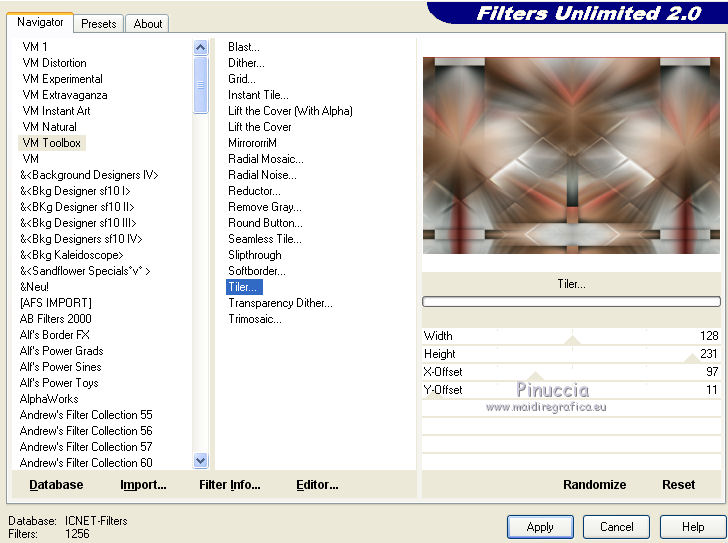Select Alf's Power Grads category
728x543 pixels.
(62, 351)
